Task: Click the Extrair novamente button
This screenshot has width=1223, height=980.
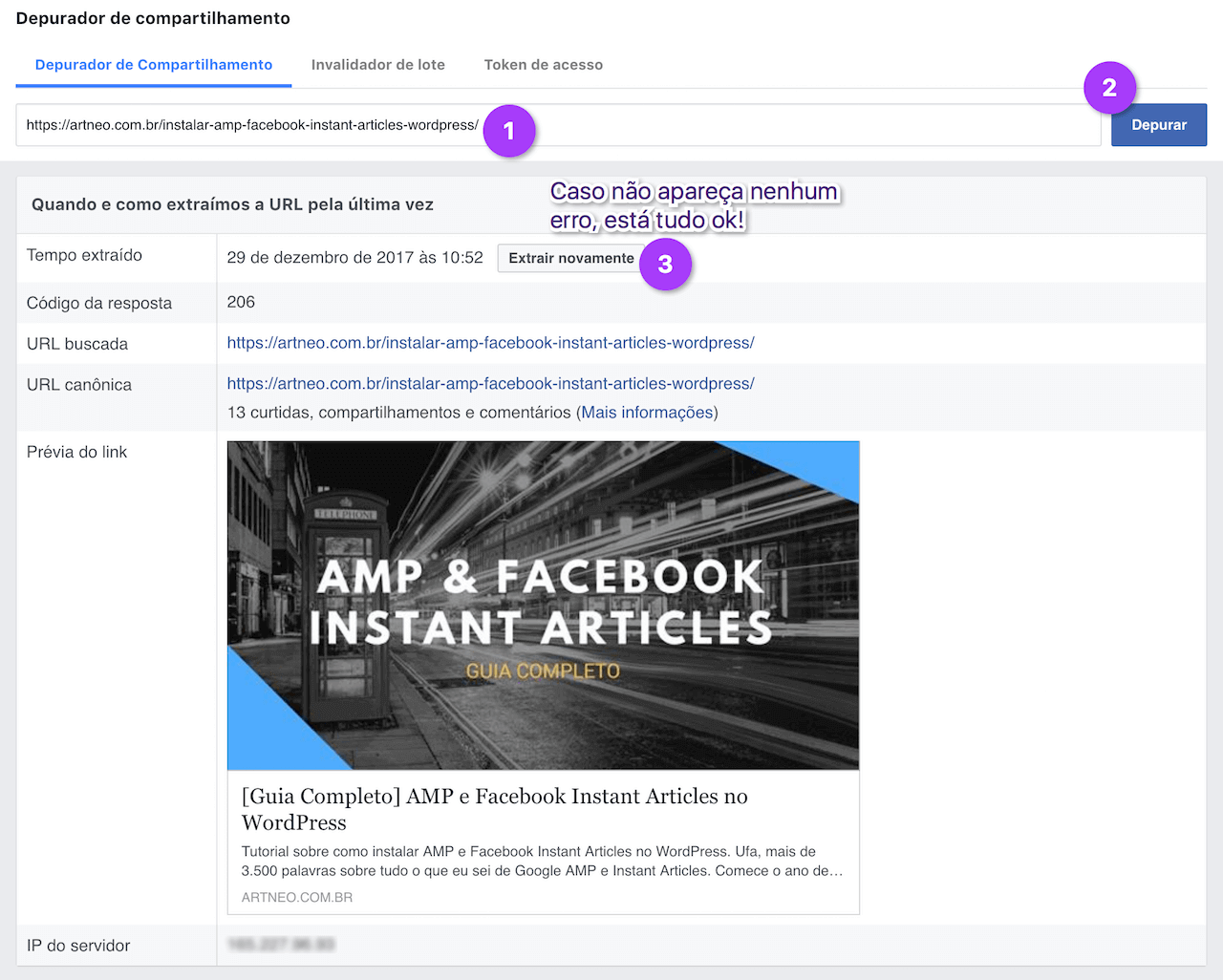Action: tap(570, 258)
